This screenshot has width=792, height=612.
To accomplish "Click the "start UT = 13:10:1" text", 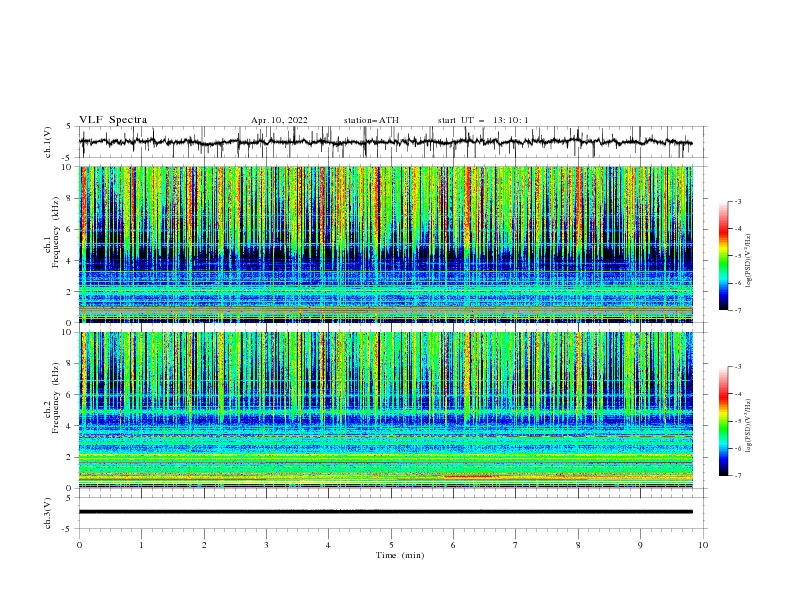I will [x=483, y=120].
